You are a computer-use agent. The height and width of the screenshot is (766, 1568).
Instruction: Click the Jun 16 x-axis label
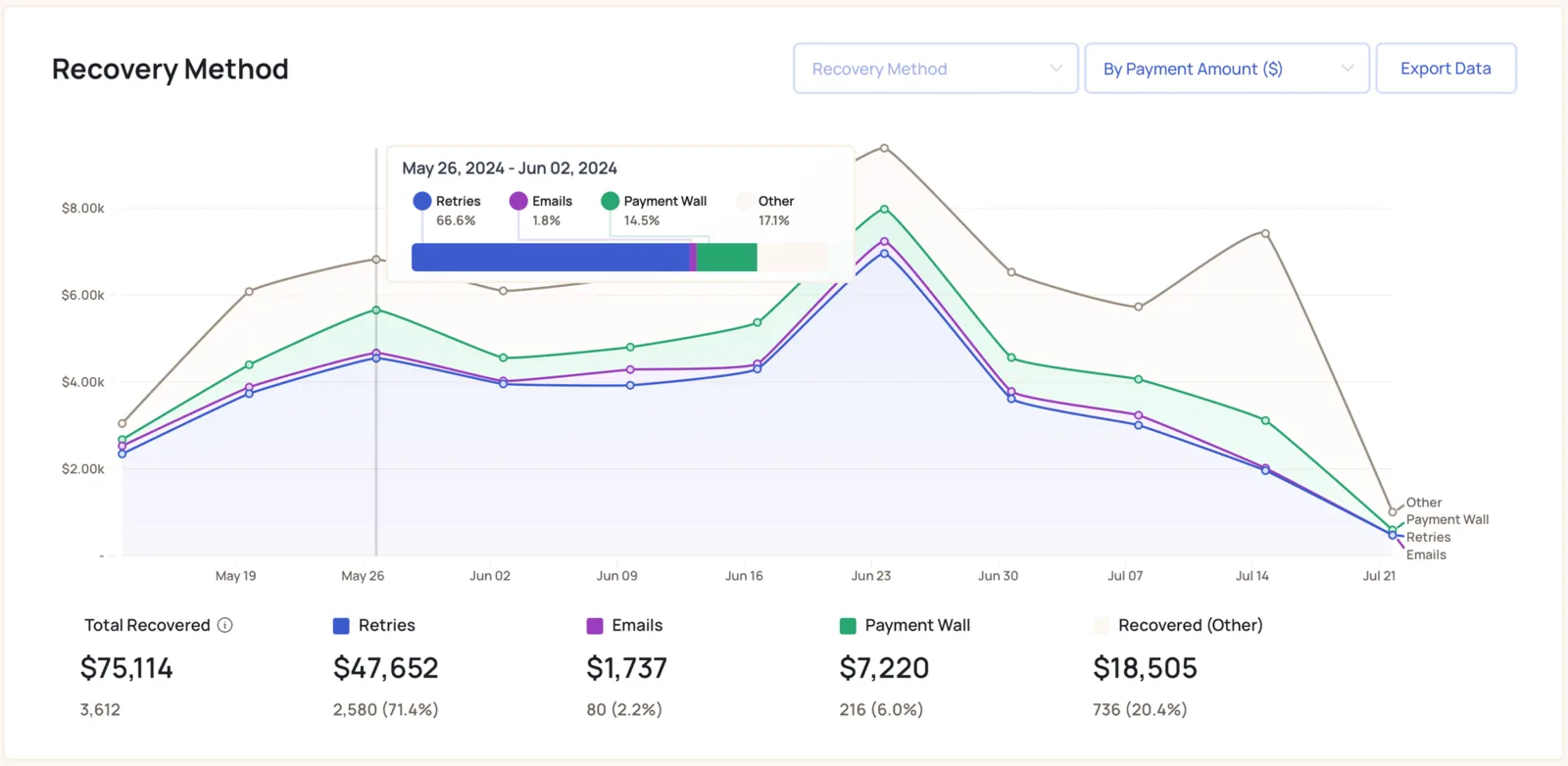744,576
